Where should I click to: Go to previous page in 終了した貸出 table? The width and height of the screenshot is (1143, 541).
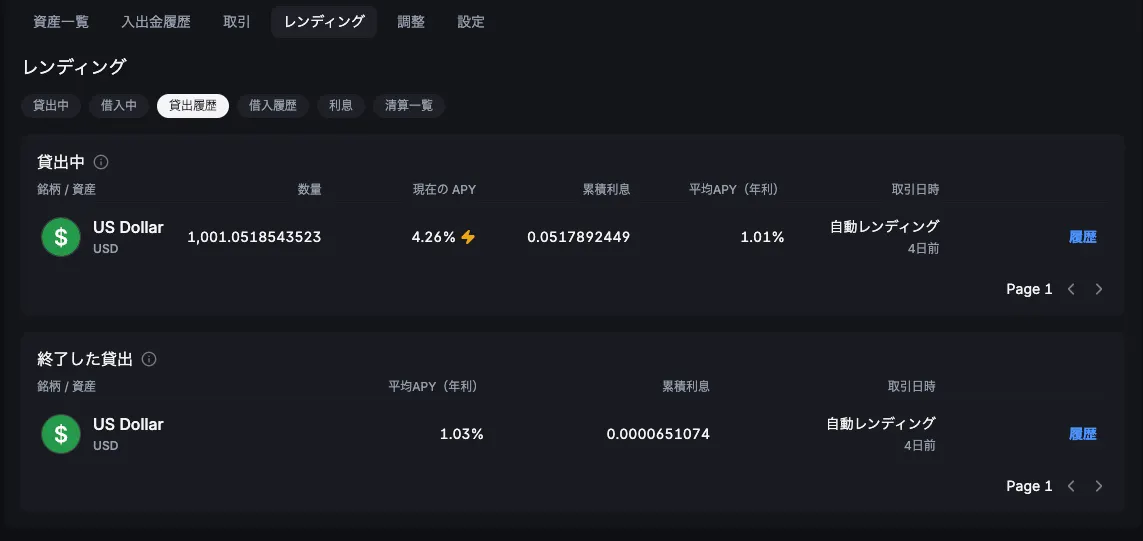point(1071,486)
